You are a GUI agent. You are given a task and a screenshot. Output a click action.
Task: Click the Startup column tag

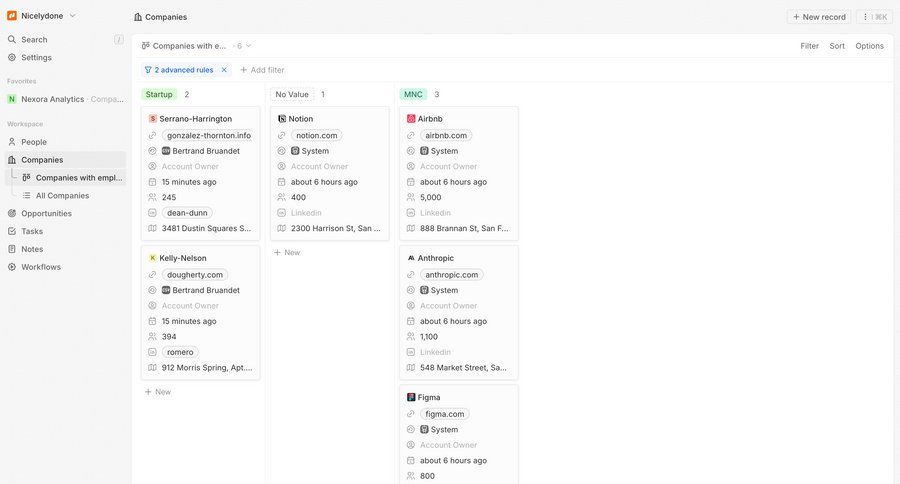(x=159, y=94)
